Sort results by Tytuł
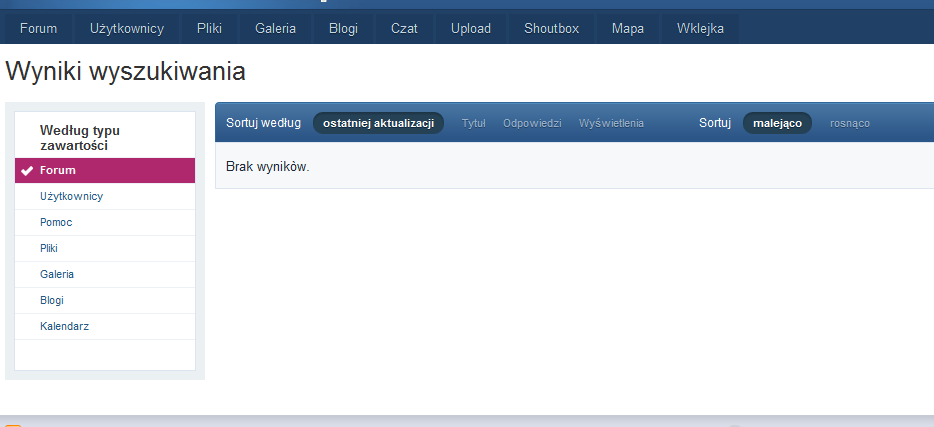Image resolution: width=934 pixels, height=427 pixels. click(x=473, y=123)
